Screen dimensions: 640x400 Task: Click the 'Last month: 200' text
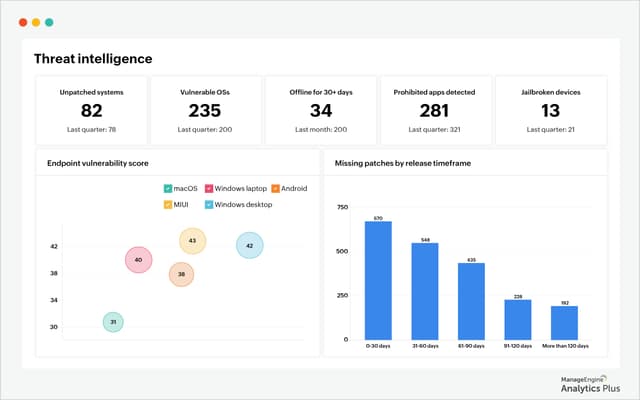click(321, 129)
